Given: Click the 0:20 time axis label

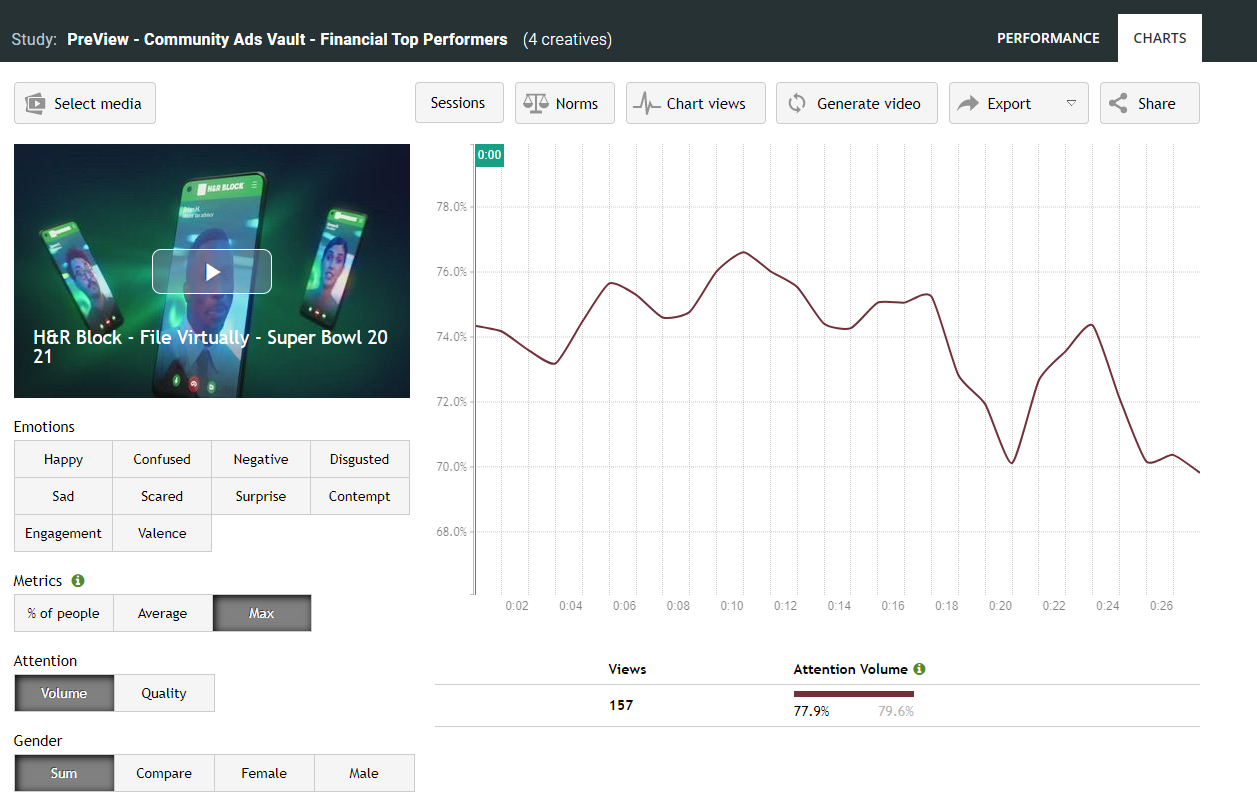Looking at the screenshot, I should (x=1000, y=606).
